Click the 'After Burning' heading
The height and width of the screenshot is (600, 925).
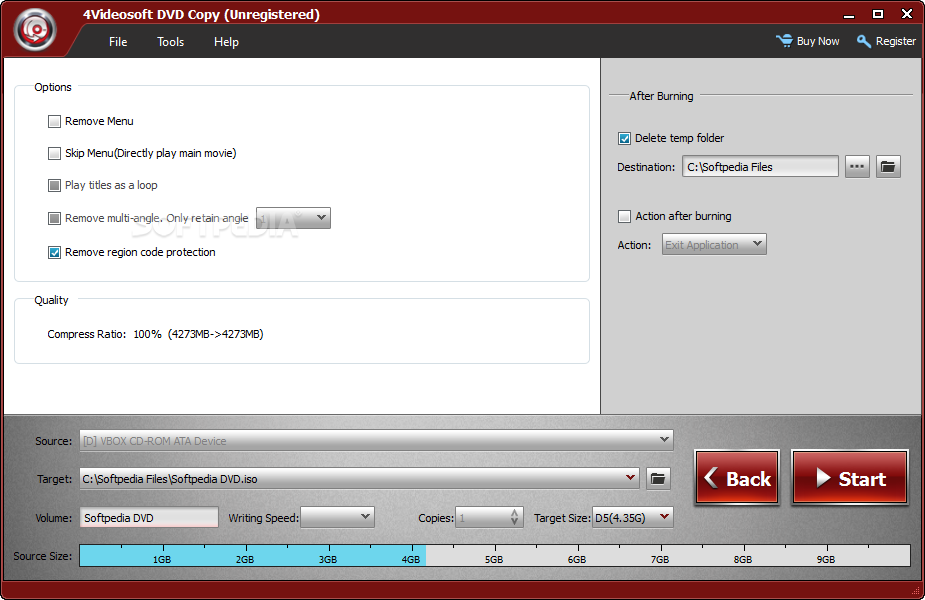[x=661, y=96]
